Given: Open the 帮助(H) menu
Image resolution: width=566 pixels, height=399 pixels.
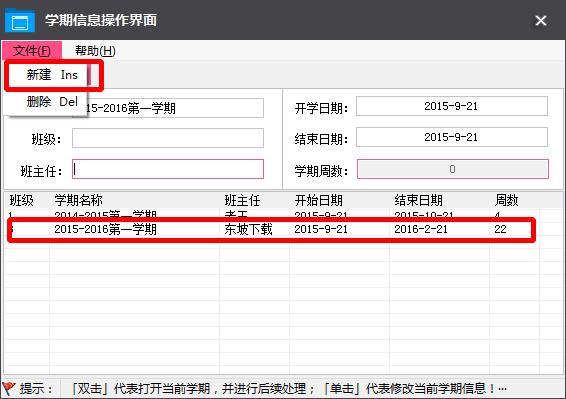Looking at the screenshot, I should click(95, 51).
